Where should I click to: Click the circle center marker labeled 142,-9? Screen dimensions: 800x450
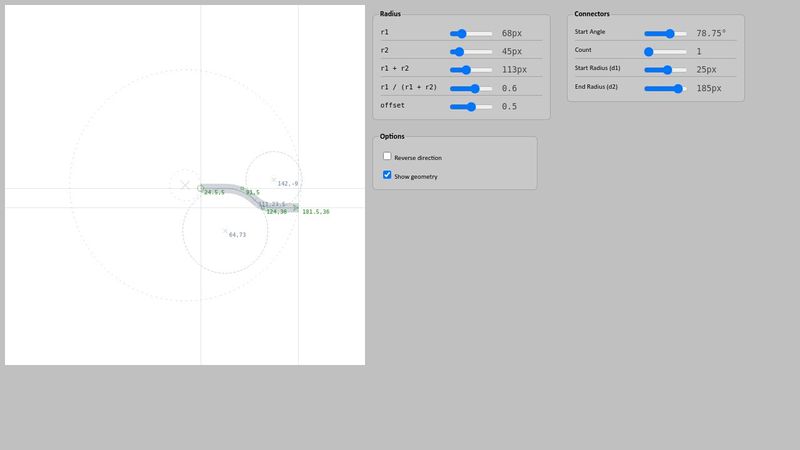(273, 180)
